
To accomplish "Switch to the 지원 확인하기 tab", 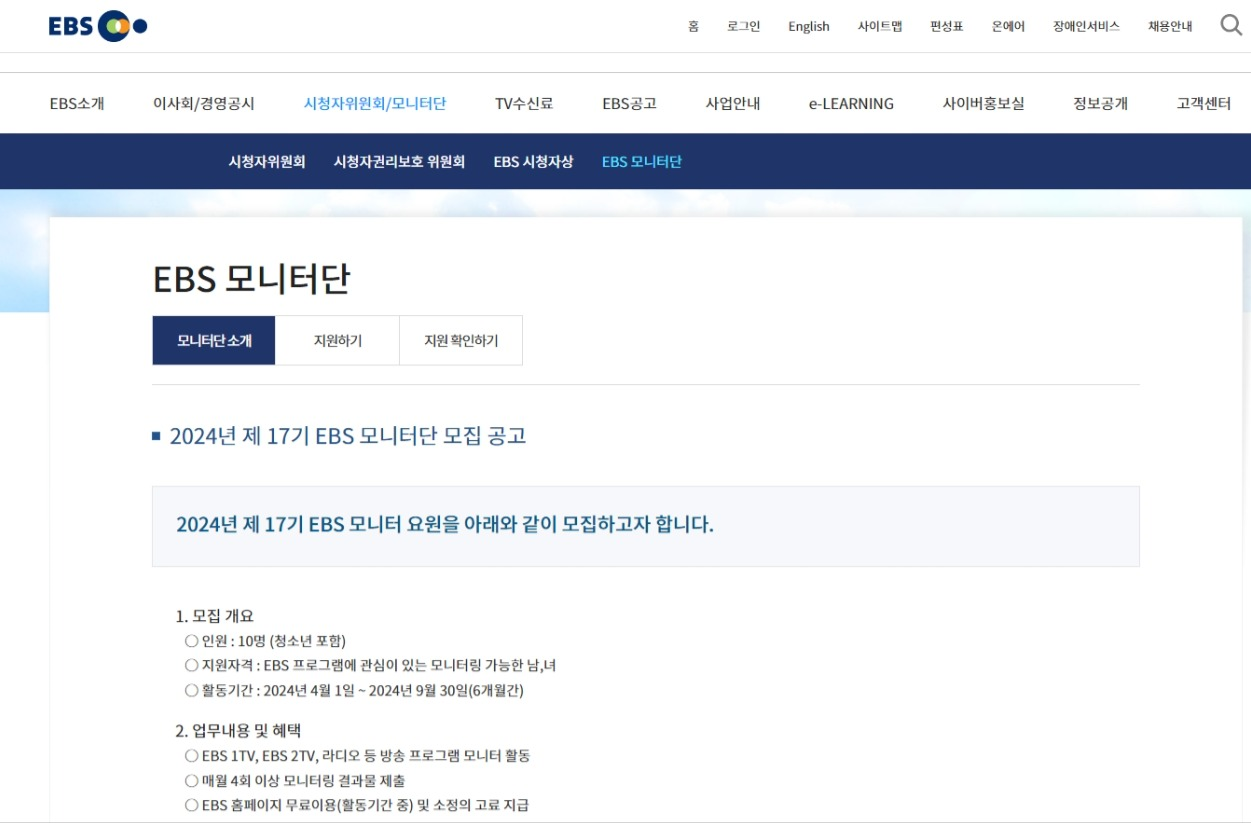I will pos(461,340).
